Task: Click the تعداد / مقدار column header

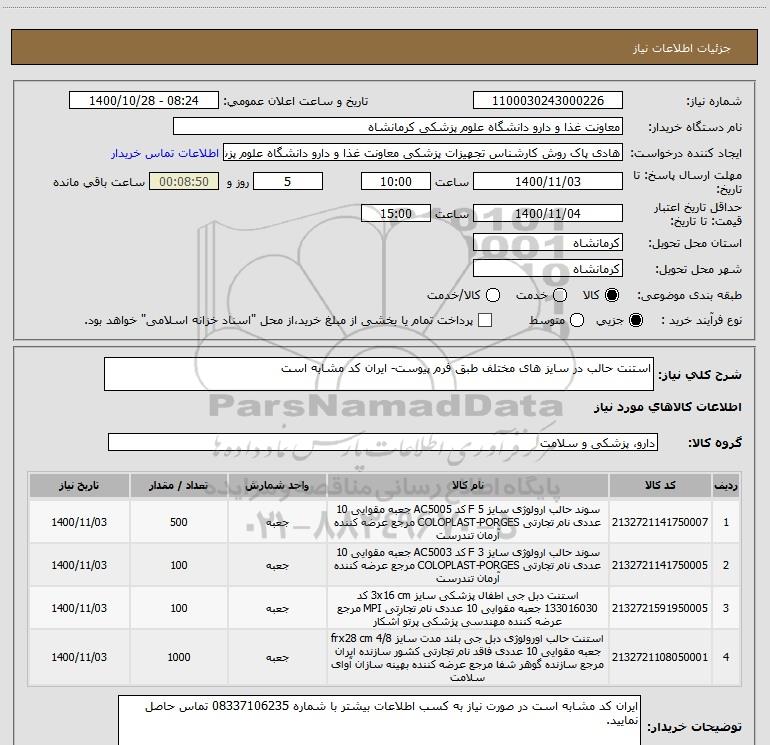Action: click(x=179, y=486)
